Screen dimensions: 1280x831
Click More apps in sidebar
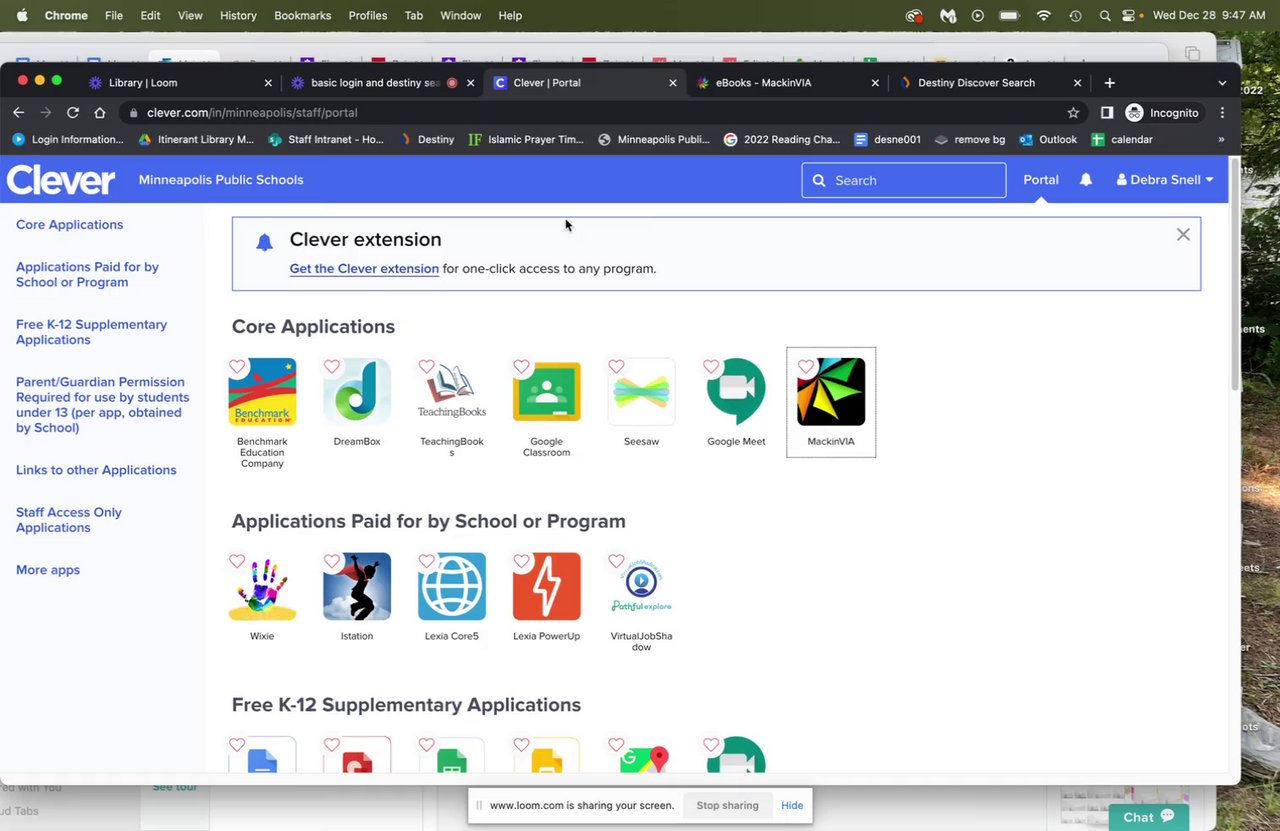coord(48,570)
